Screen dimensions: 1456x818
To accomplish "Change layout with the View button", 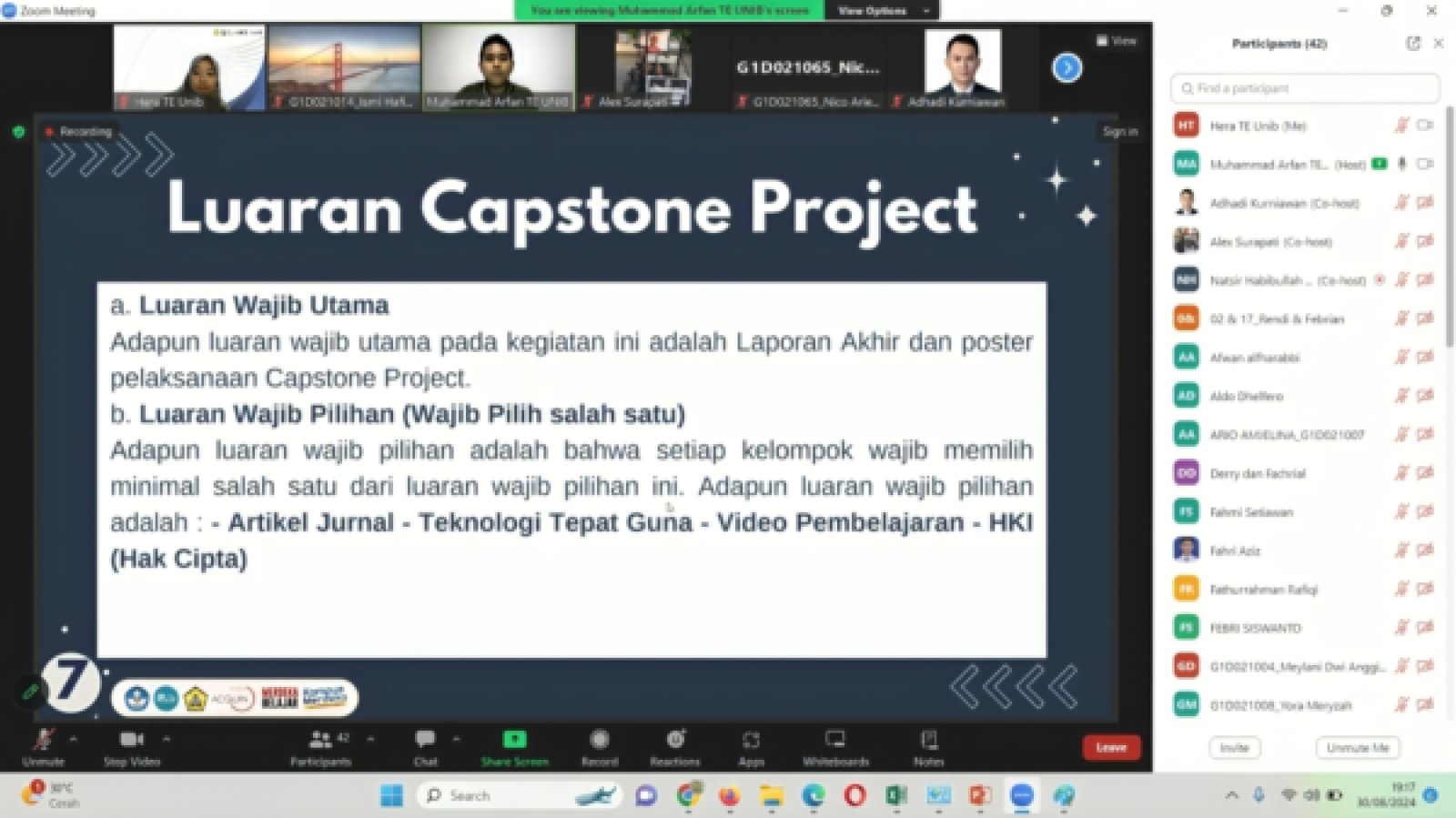I will (x=1116, y=40).
